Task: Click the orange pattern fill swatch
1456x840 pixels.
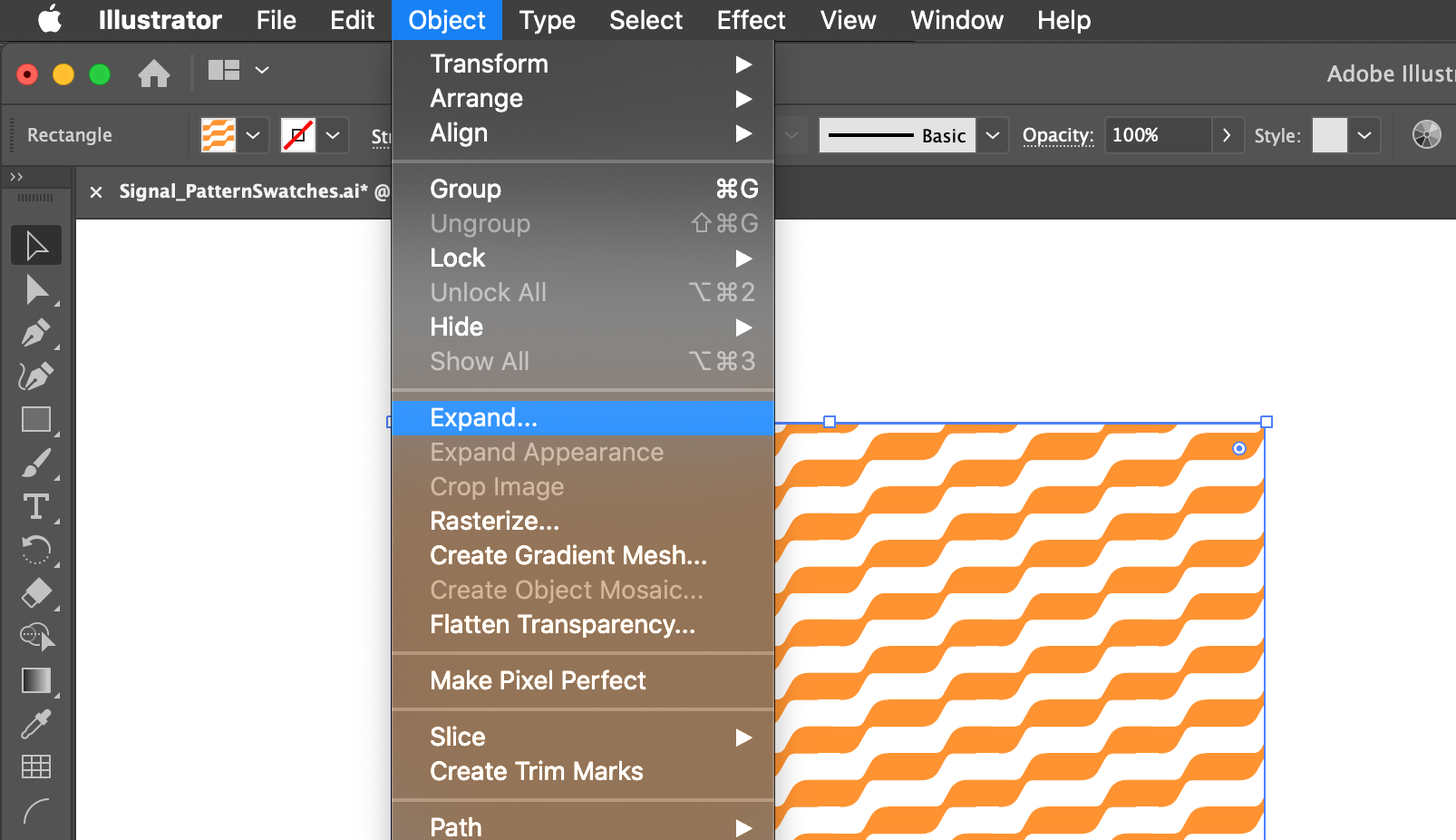Action: coord(220,134)
